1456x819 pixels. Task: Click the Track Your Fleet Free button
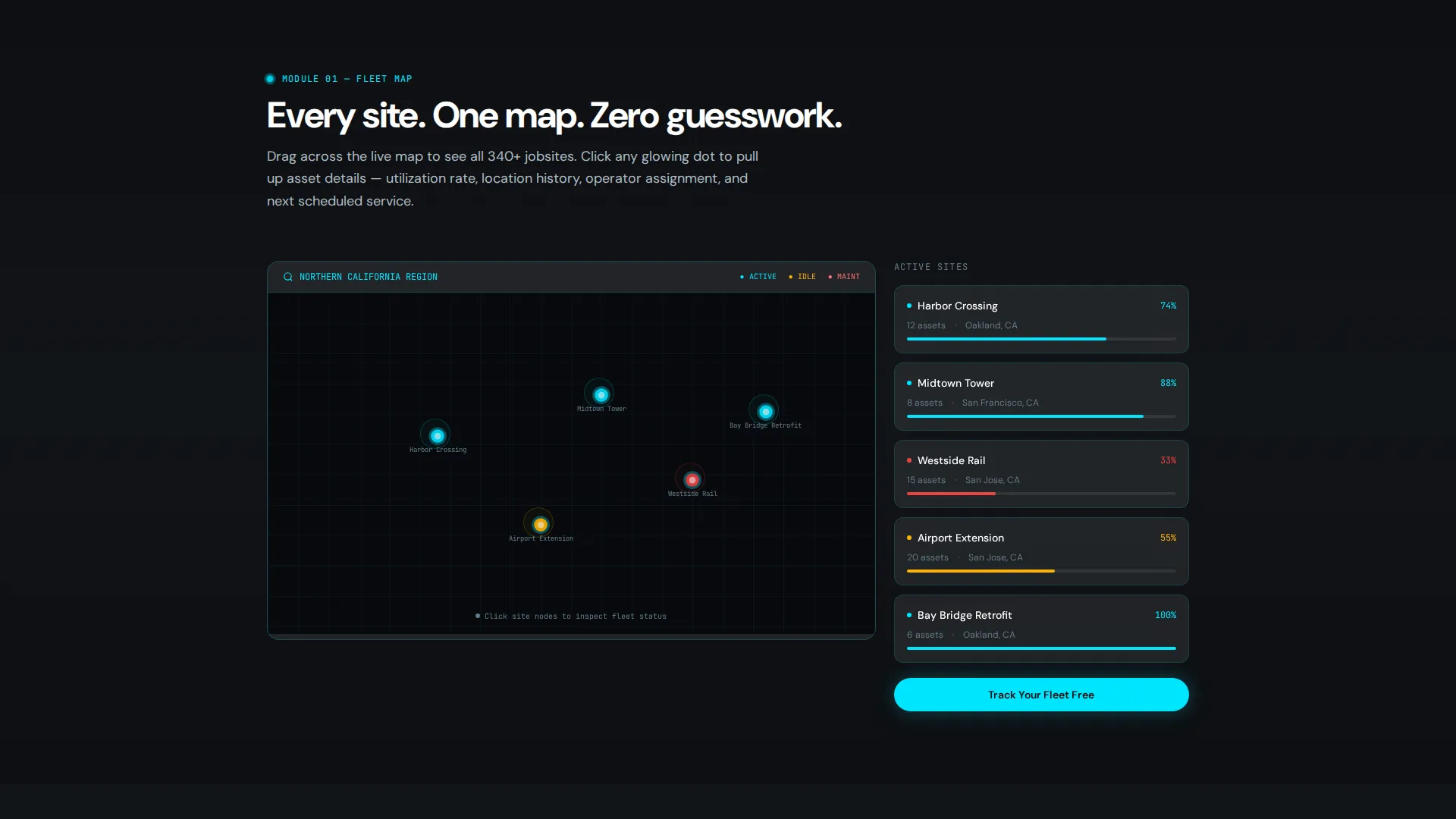click(x=1041, y=695)
